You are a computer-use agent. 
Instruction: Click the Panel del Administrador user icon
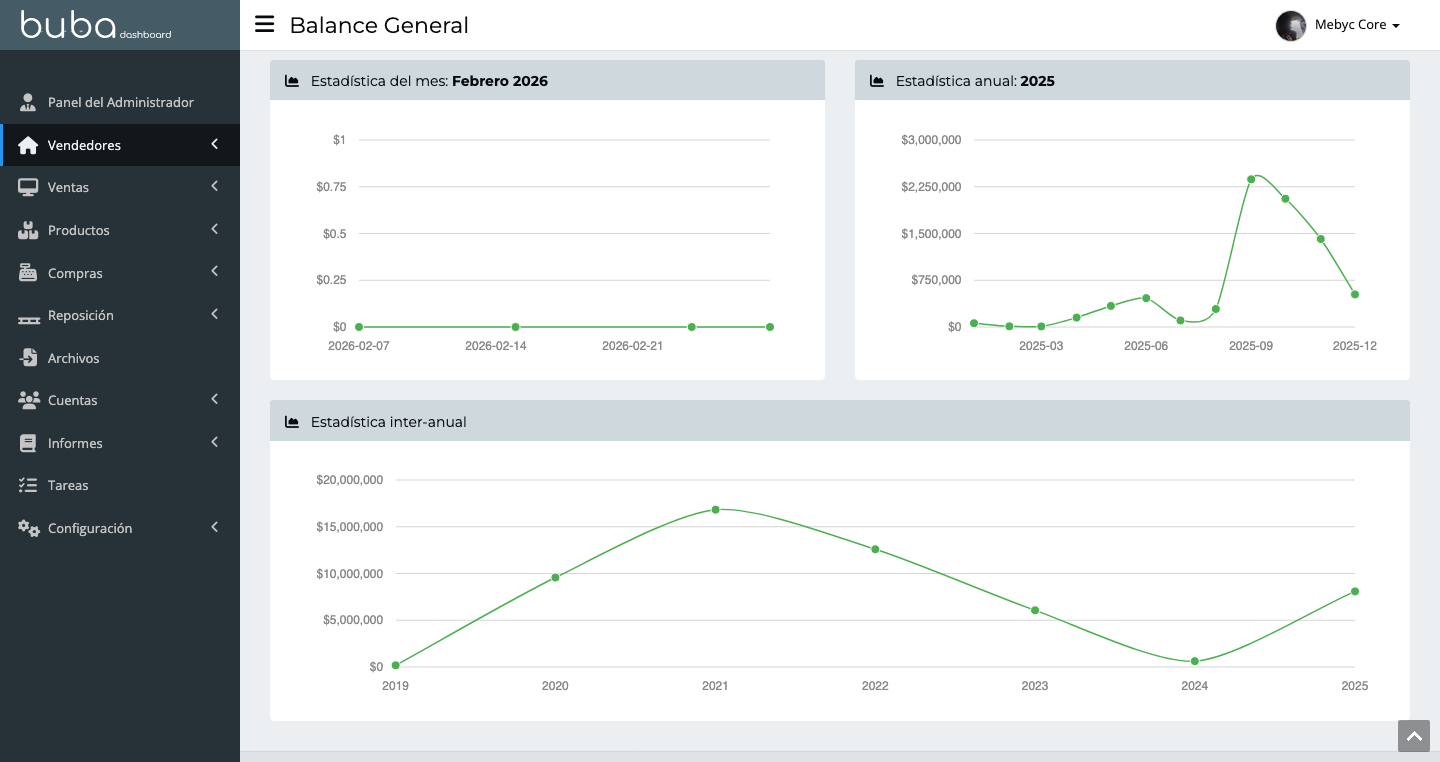(x=28, y=102)
